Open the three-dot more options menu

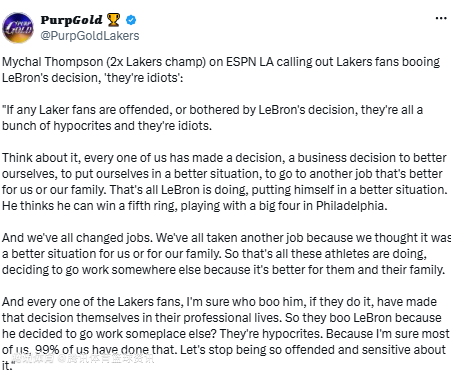(x=441, y=18)
